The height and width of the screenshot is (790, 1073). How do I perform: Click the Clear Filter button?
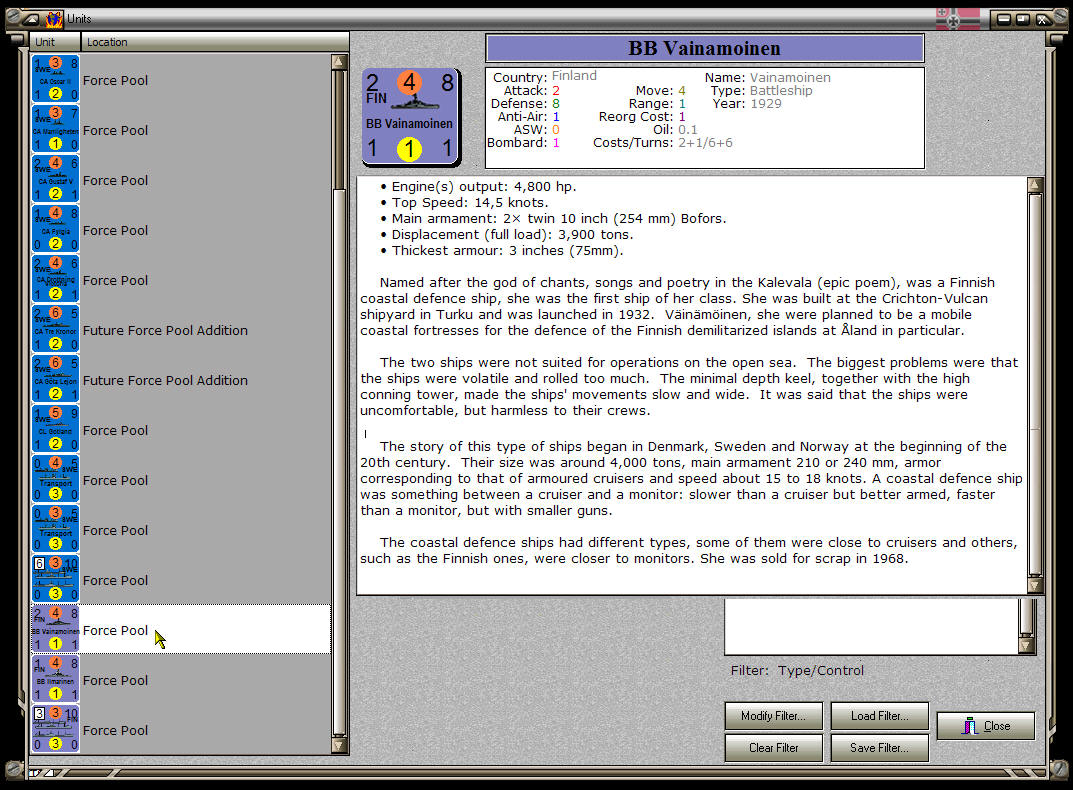pos(773,748)
